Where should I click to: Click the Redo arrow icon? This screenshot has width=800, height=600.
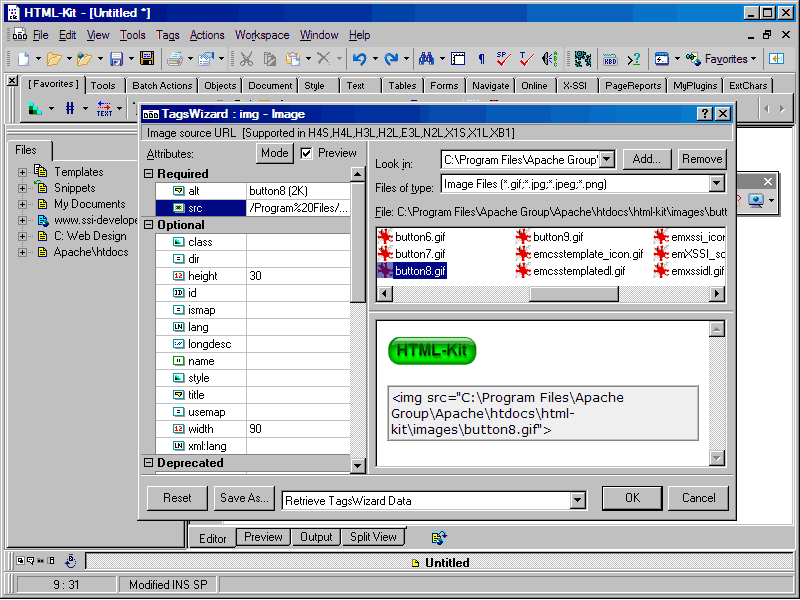click(x=391, y=59)
